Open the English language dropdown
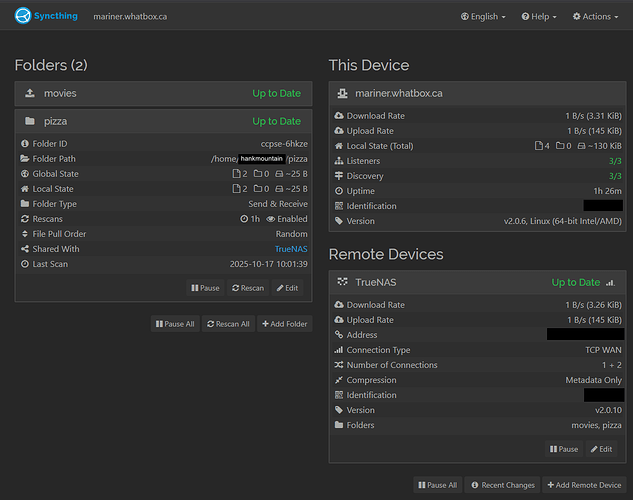The height and width of the screenshot is (500, 633). pyautogui.click(x=483, y=17)
